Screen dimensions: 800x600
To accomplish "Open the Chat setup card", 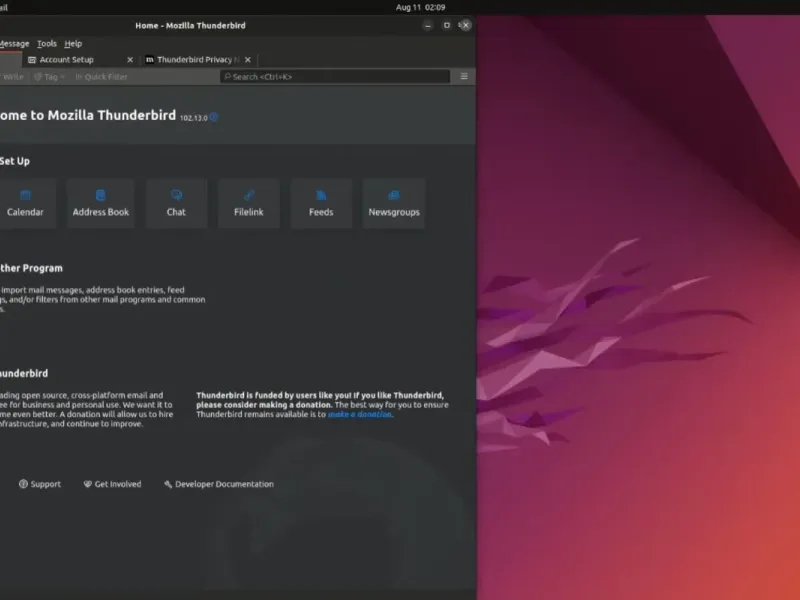I will click(x=176, y=203).
